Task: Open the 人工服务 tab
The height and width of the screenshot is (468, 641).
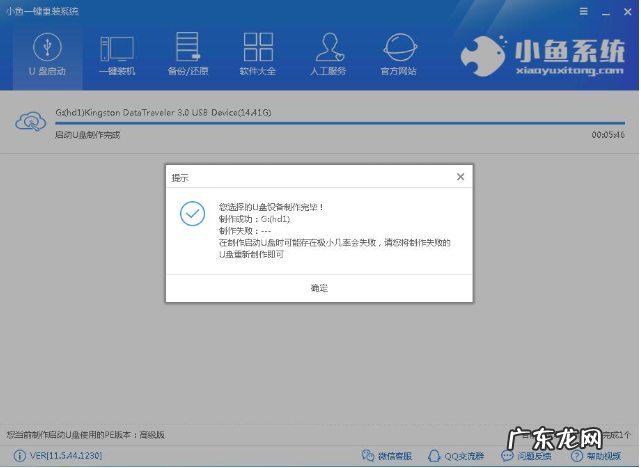Action: [x=328, y=55]
